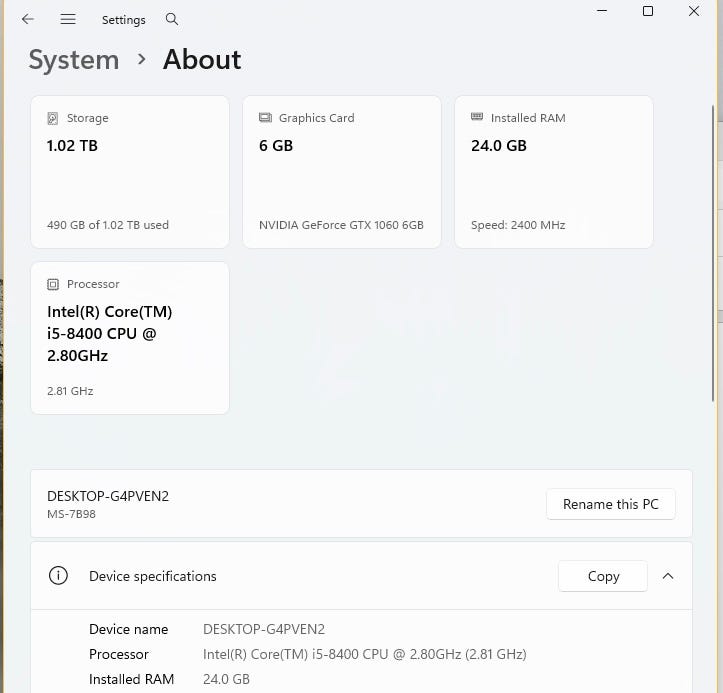This screenshot has height=693, width=723.
Task: Navigate to System in the breadcrumb
Action: click(73, 60)
